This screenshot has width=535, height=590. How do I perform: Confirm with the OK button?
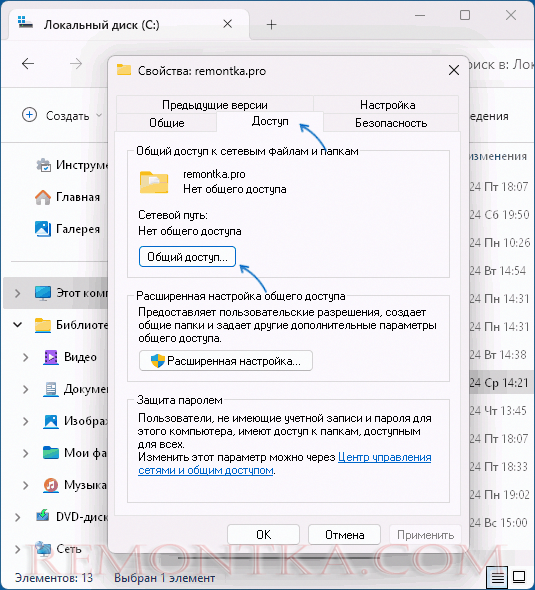click(263, 535)
